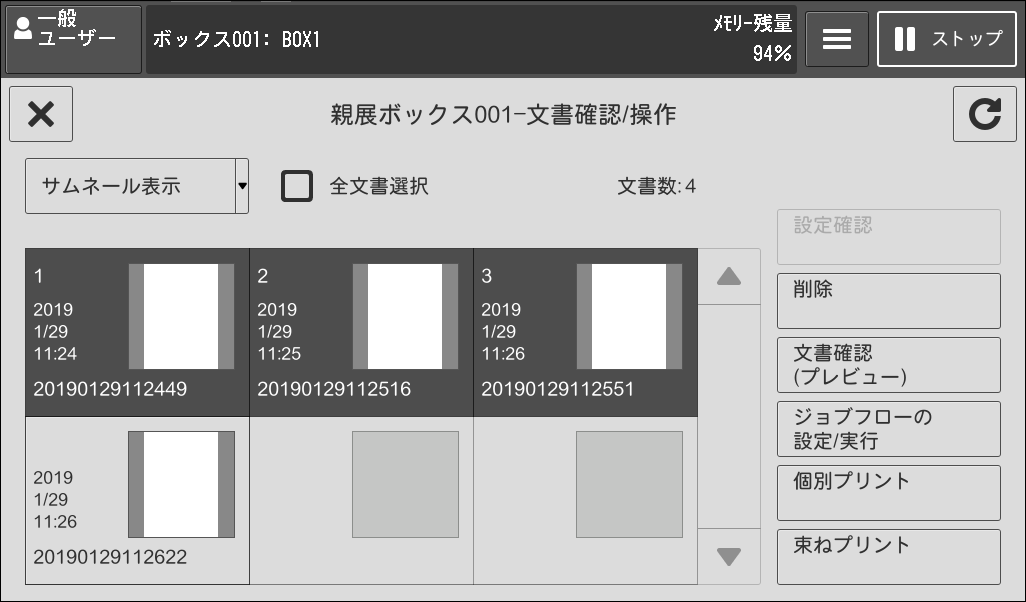1026x602 pixels.
Task: Enable 全文書選択 to select all documents
Action: [297, 184]
